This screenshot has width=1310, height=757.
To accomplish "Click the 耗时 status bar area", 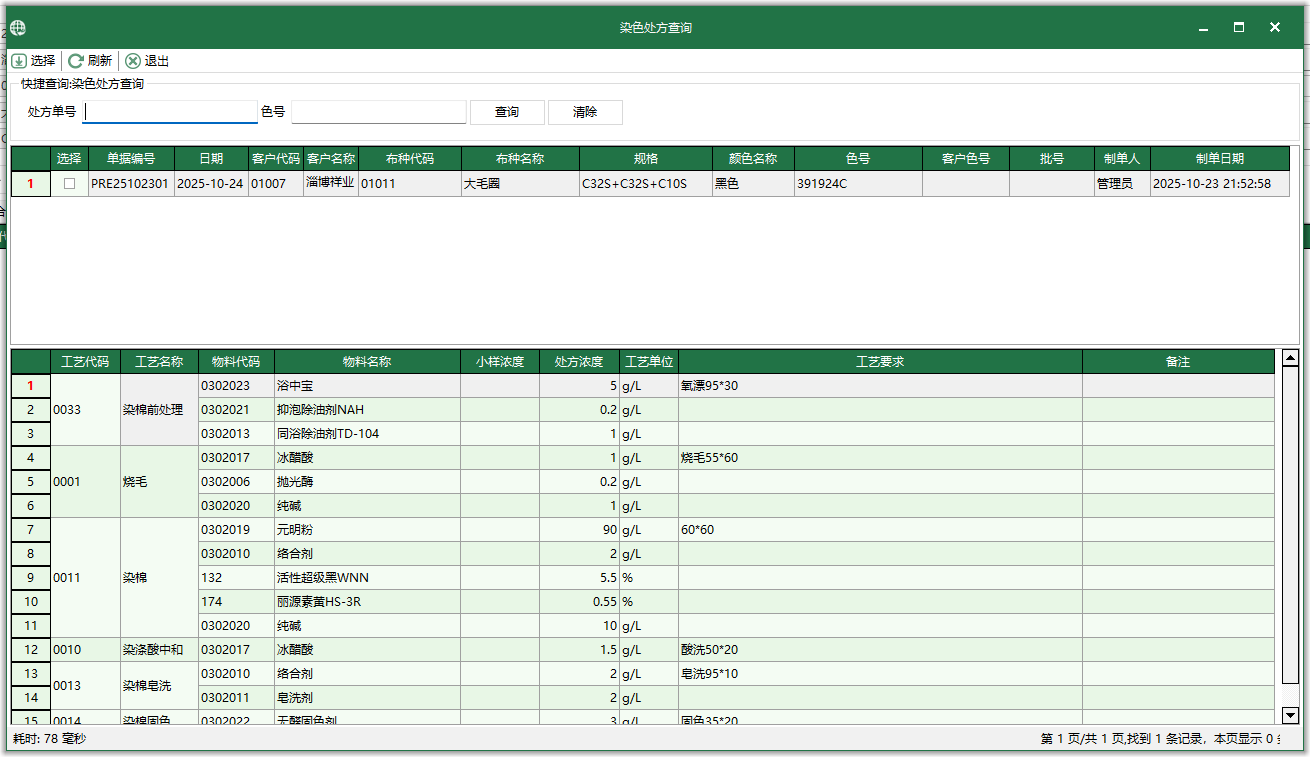I will (50, 742).
